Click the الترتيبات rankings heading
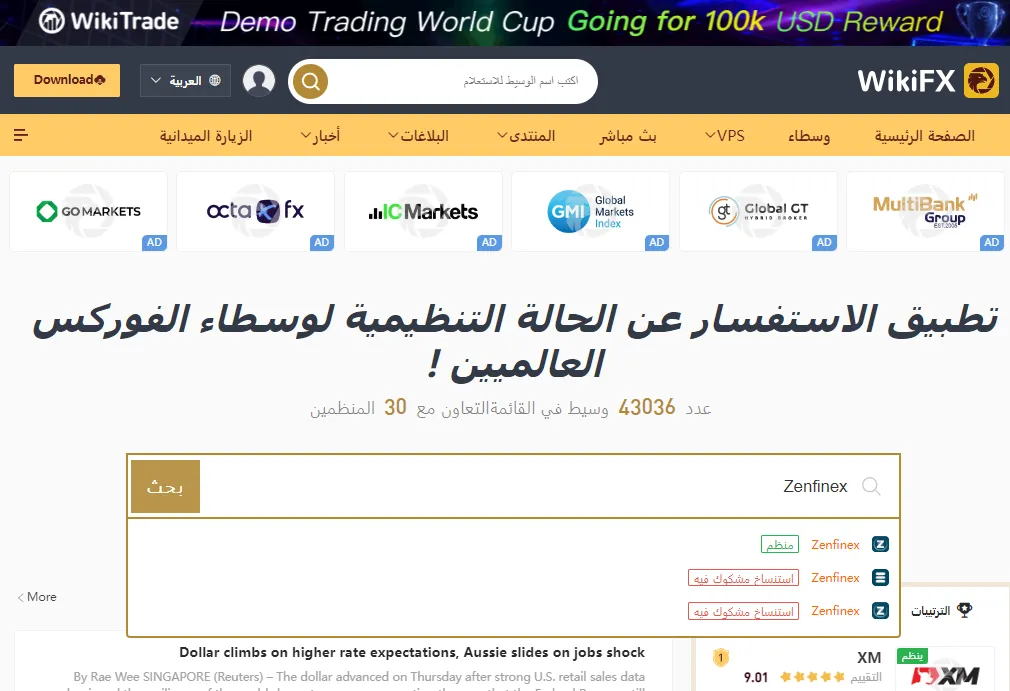Viewport: 1010px width, 691px height. tap(930, 611)
